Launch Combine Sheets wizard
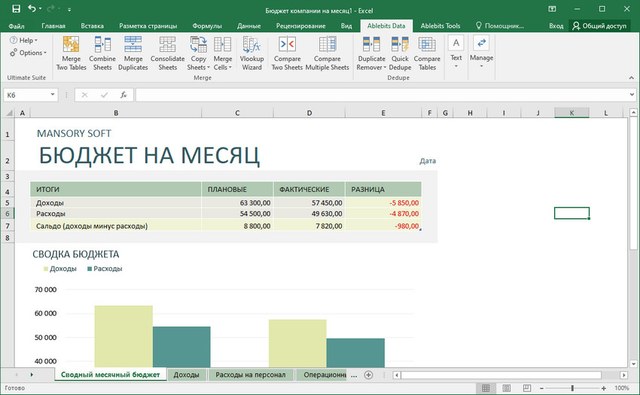Screen dimensions: 640x395 click(x=102, y=53)
